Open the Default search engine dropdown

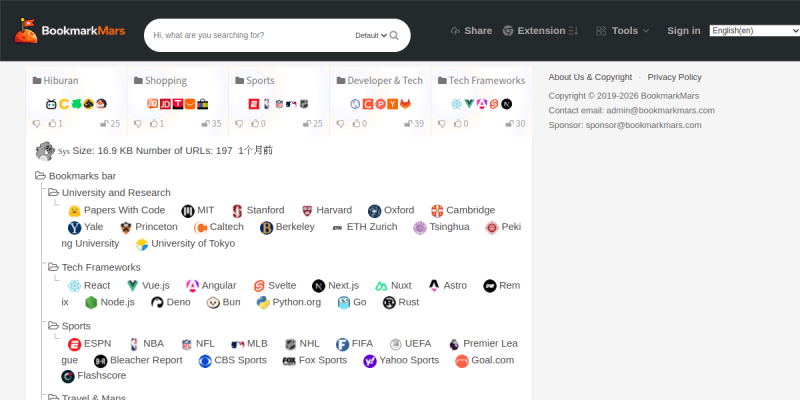click(x=371, y=35)
